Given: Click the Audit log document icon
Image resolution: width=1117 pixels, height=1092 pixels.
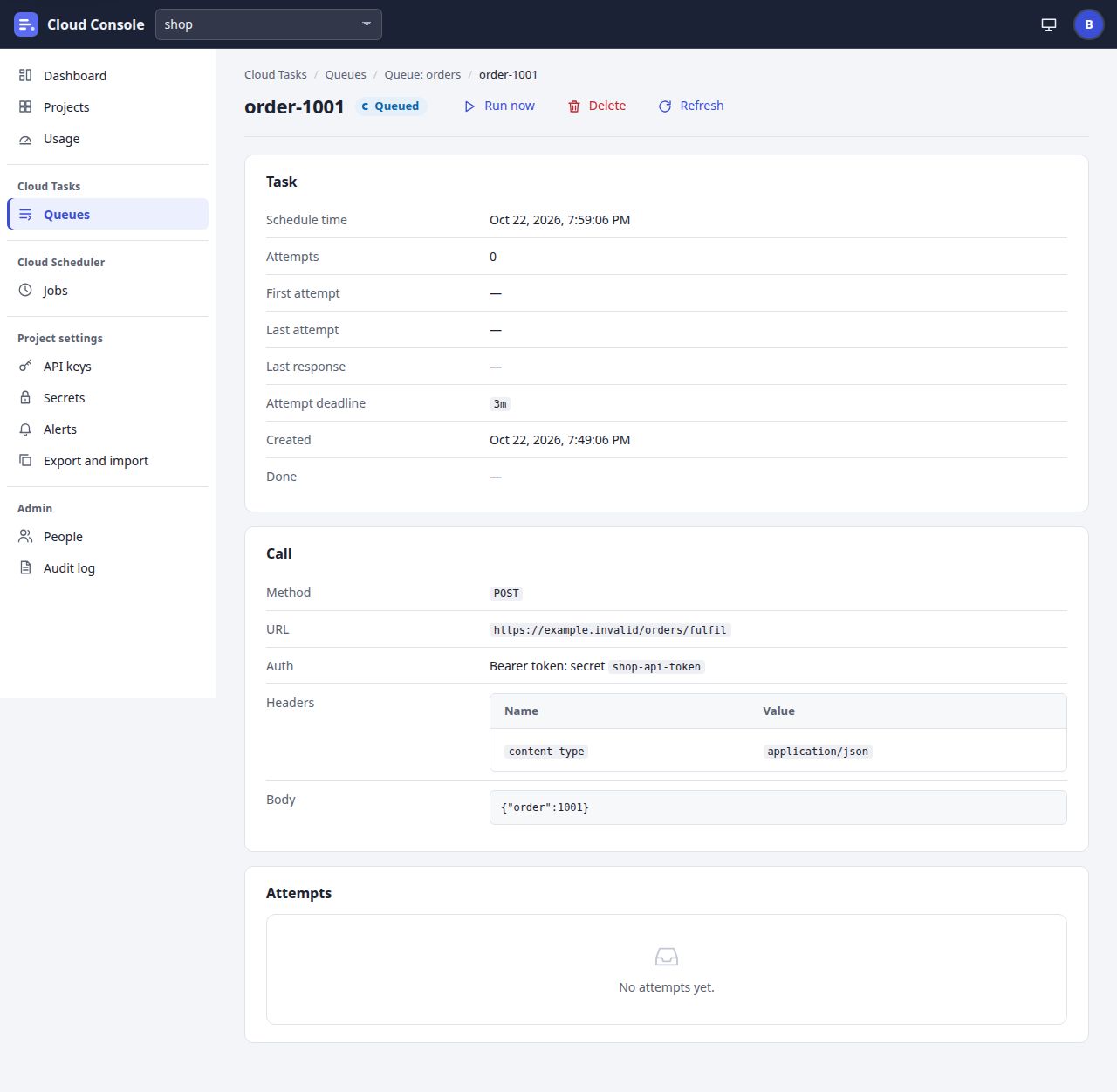Looking at the screenshot, I should click(25, 568).
